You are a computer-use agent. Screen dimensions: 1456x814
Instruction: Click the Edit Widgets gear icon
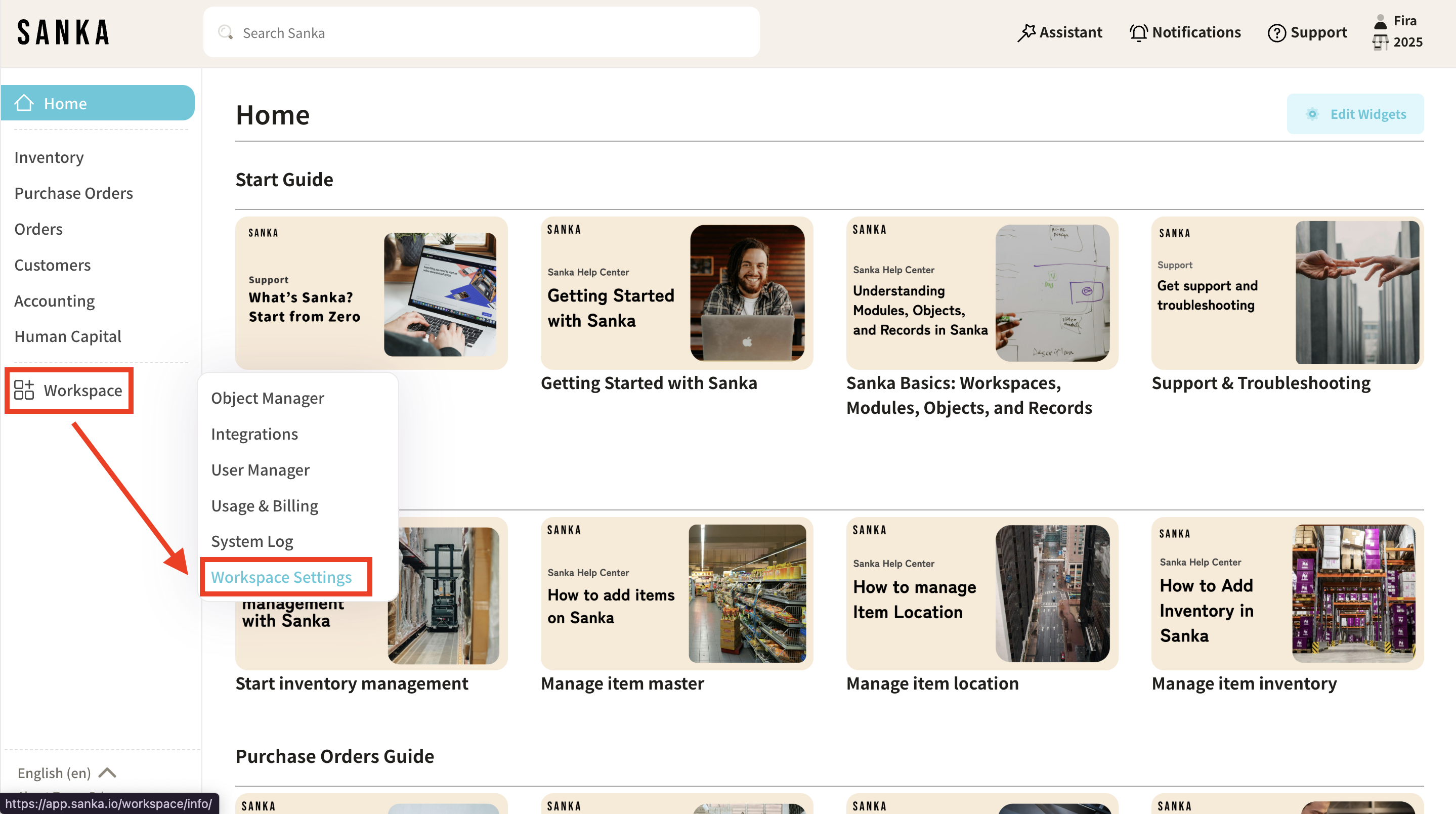pyautogui.click(x=1312, y=114)
